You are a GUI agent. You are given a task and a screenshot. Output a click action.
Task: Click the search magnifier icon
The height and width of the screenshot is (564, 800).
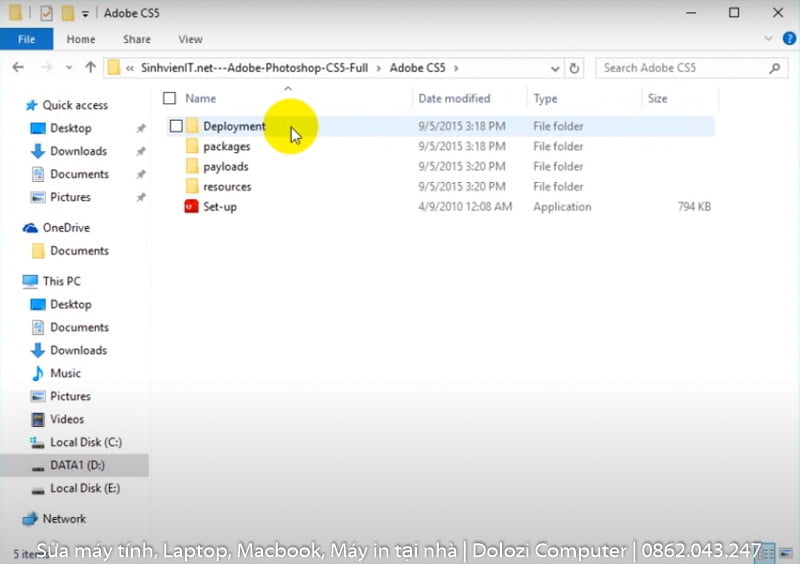[774, 68]
